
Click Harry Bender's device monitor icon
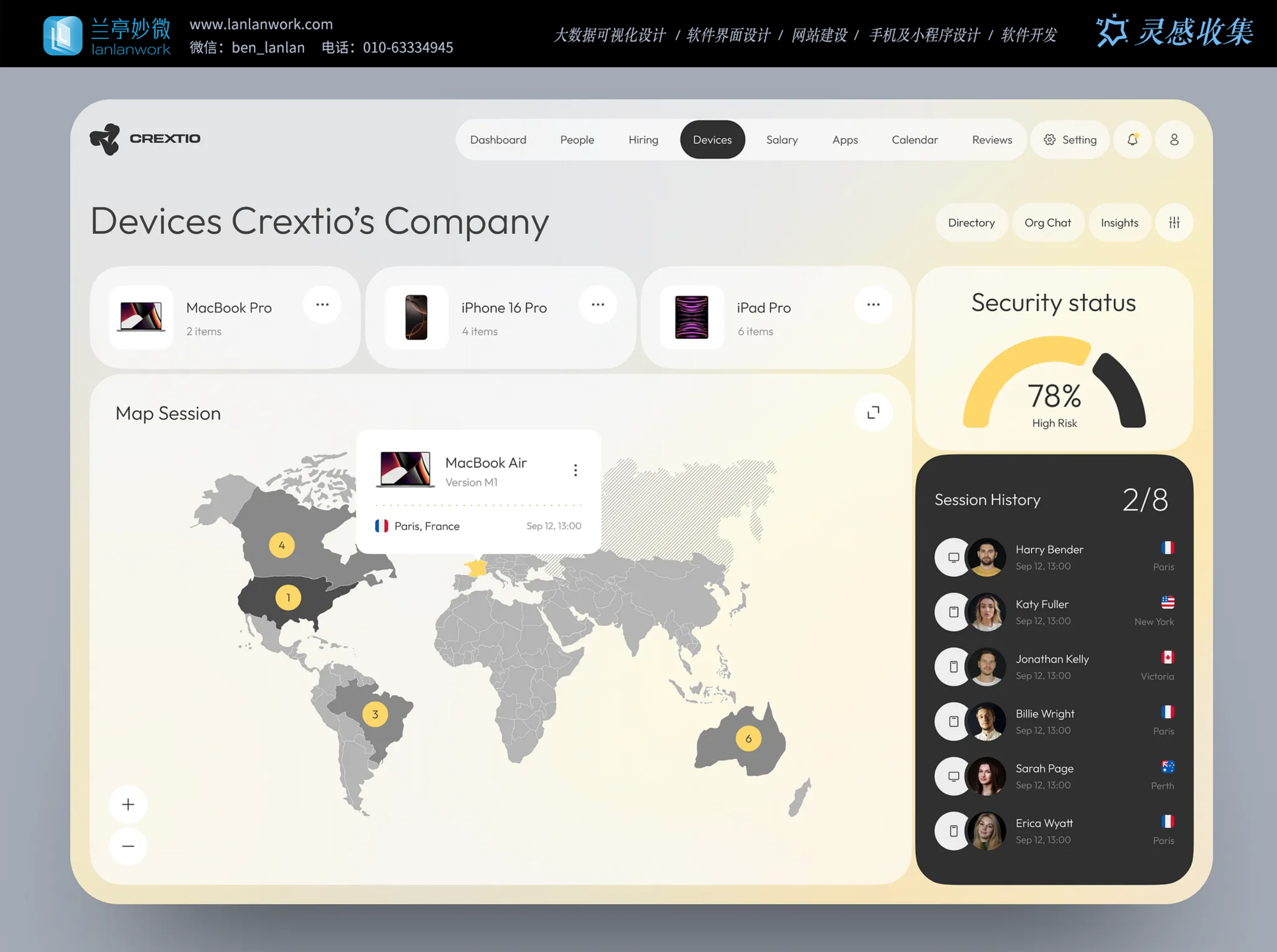953,557
